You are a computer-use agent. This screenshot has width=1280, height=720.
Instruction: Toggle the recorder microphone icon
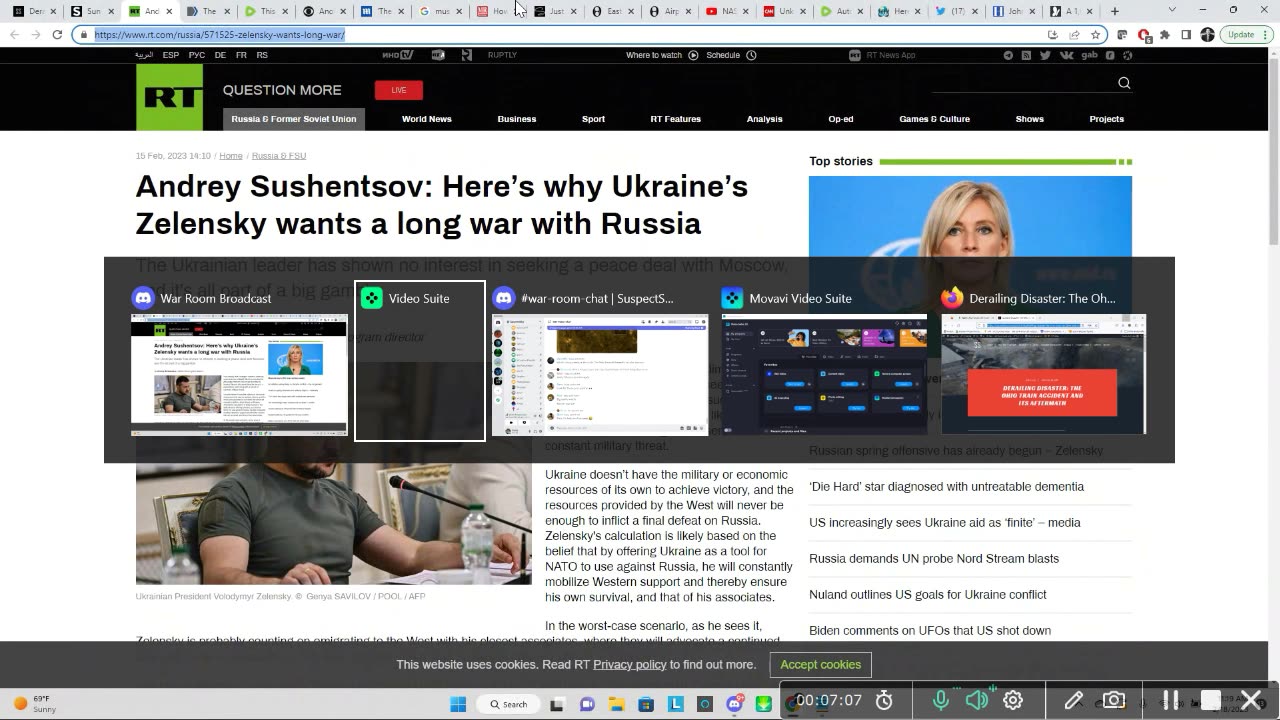940,701
